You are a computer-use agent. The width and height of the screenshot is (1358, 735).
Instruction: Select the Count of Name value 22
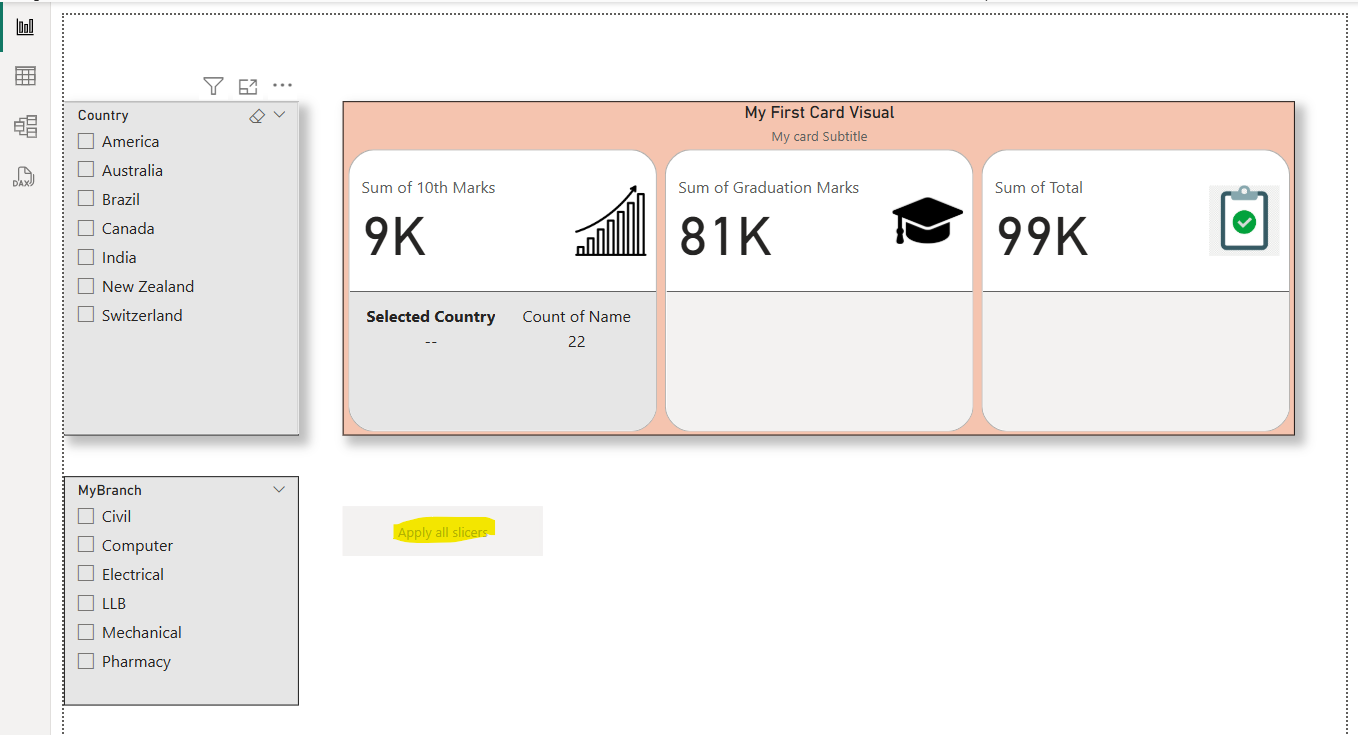pyautogui.click(x=577, y=341)
